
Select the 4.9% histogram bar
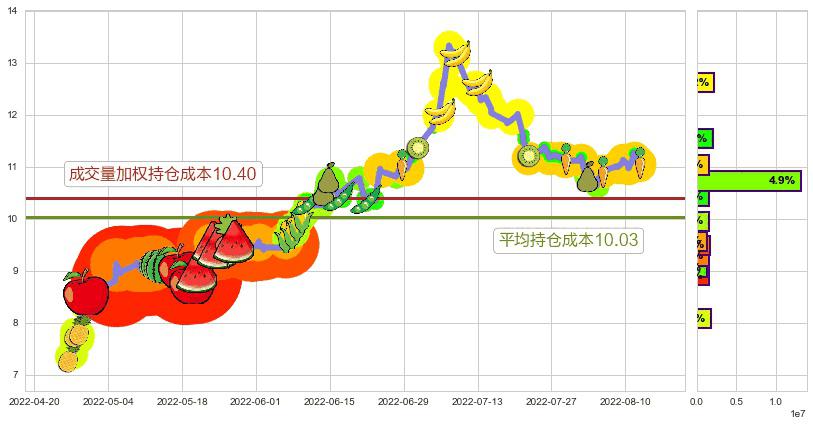click(x=750, y=181)
